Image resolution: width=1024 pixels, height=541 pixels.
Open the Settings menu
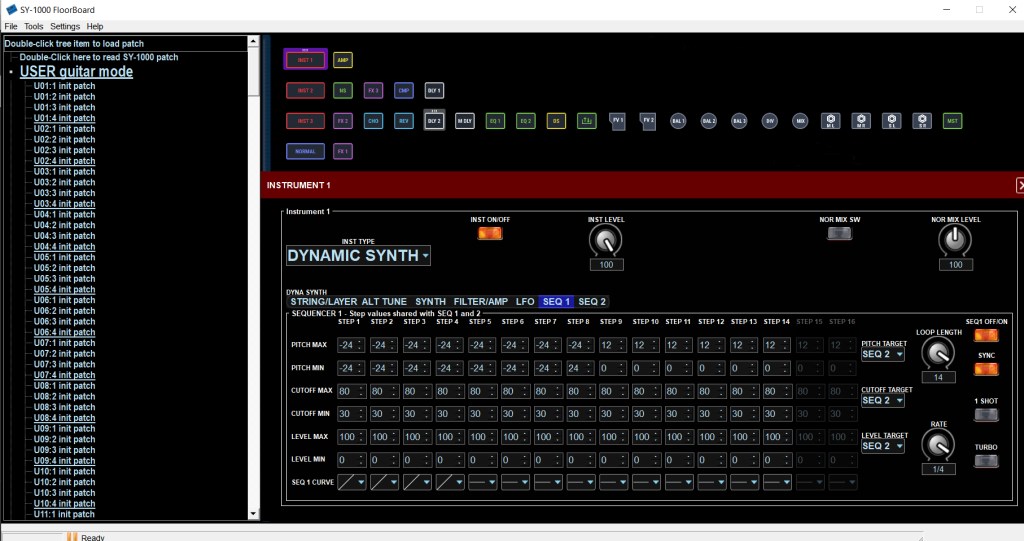(x=65, y=26)
